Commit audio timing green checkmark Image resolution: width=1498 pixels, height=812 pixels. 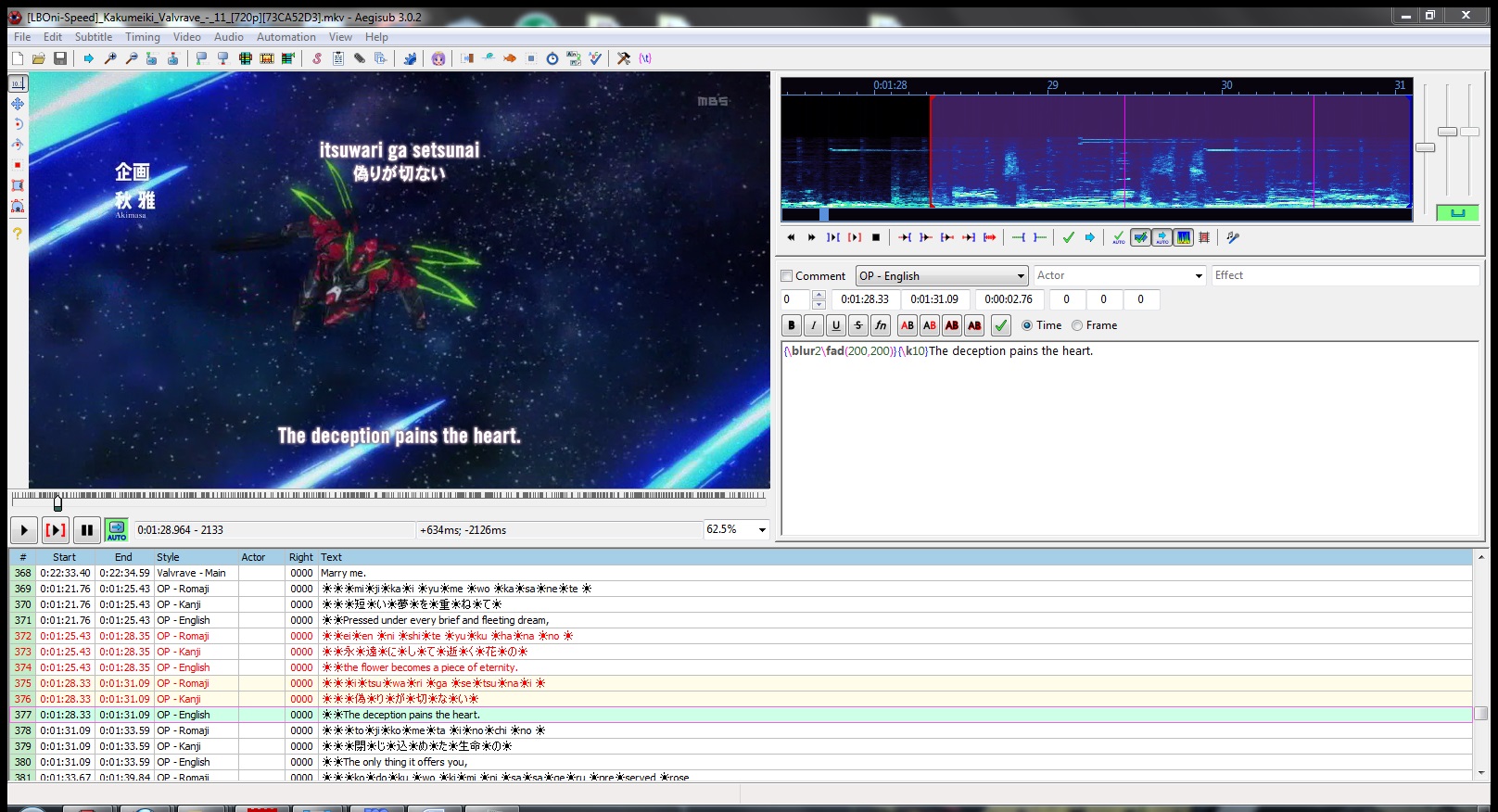1069,237
